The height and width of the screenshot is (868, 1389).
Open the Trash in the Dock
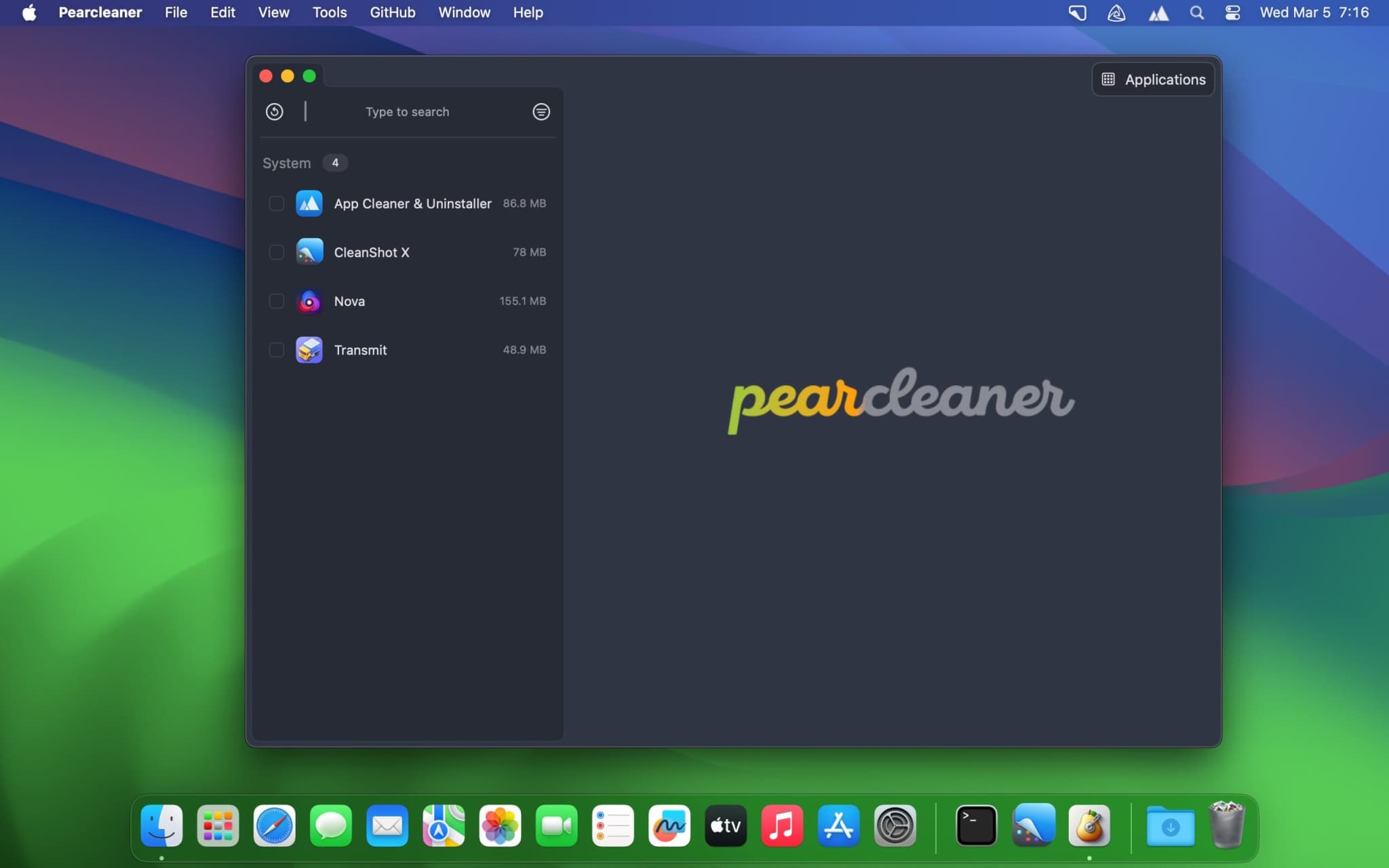click(x=1227, y=825)
